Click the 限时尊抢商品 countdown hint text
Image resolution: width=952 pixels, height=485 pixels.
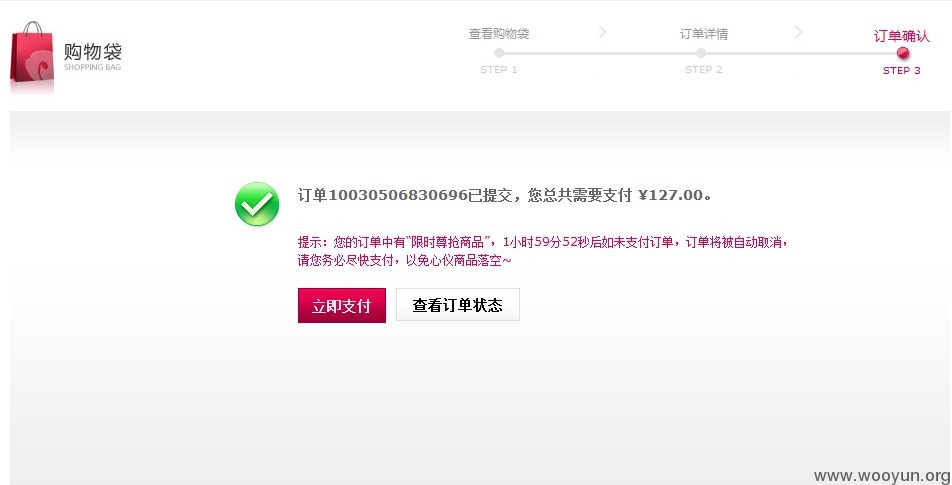click(x=543, y=251)
